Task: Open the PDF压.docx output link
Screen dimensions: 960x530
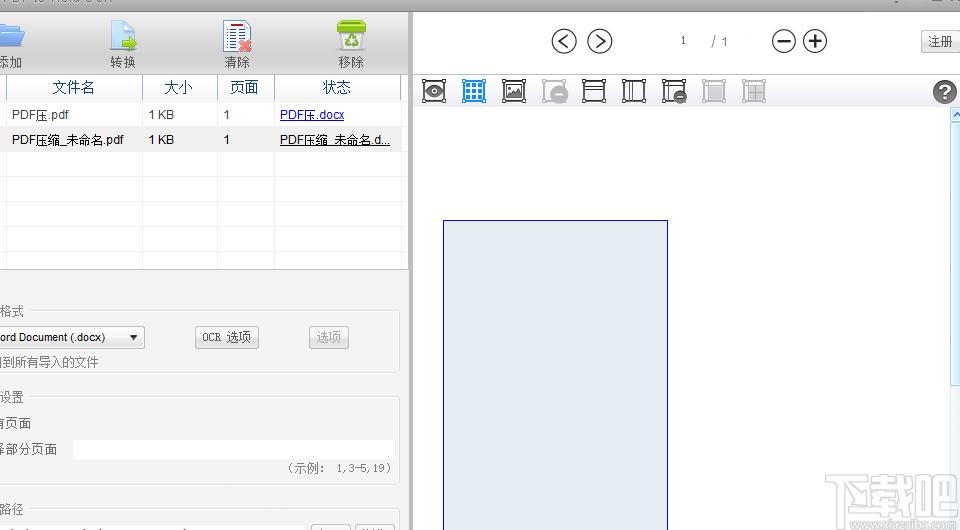Action: pos(312,114)
